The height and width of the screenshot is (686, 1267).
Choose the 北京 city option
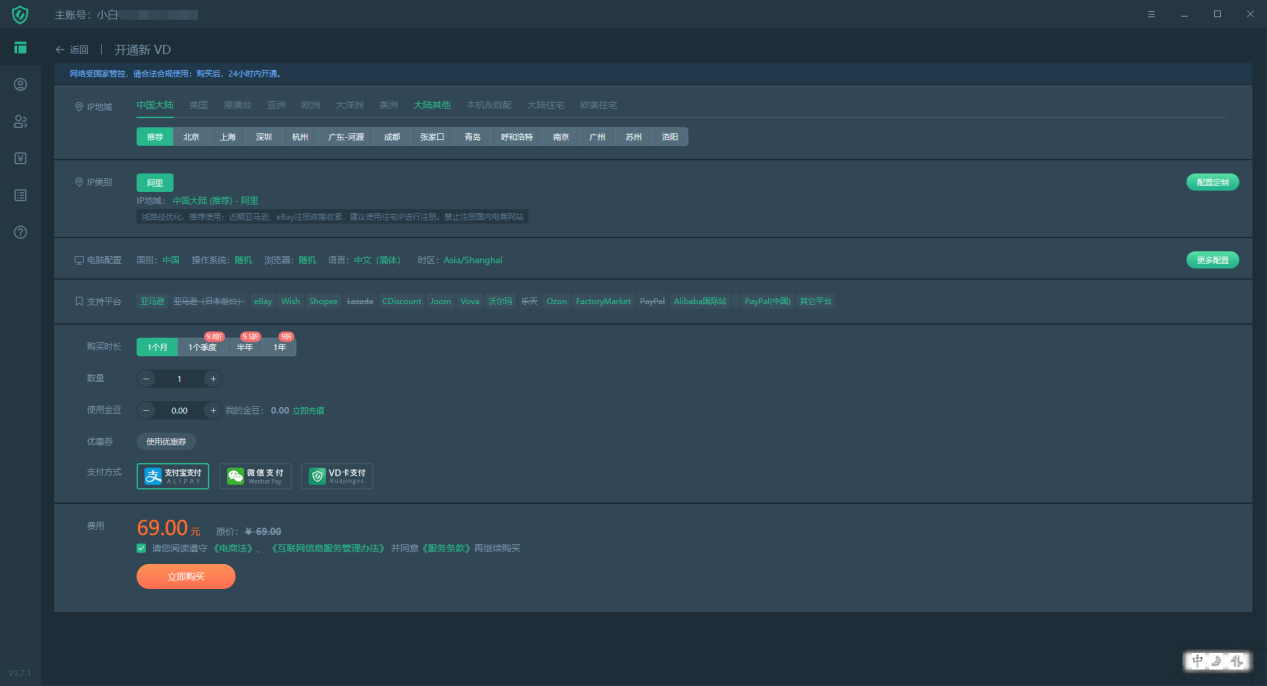tap(191, 137)
